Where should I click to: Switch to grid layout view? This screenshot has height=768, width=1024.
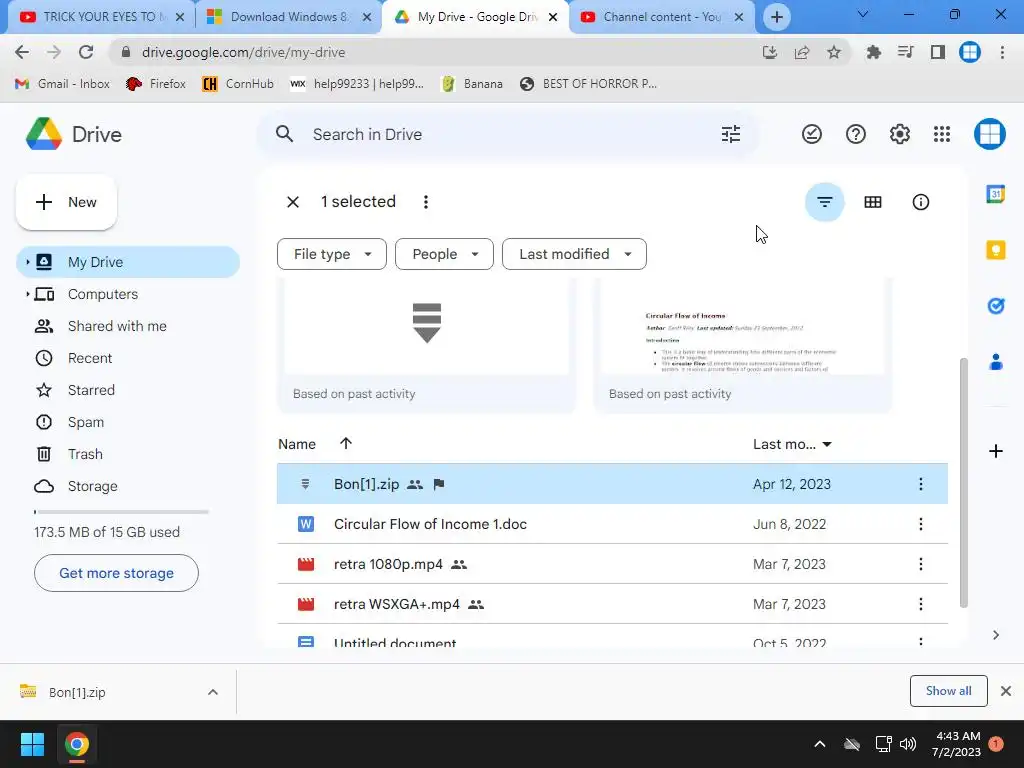pos(872,202)
